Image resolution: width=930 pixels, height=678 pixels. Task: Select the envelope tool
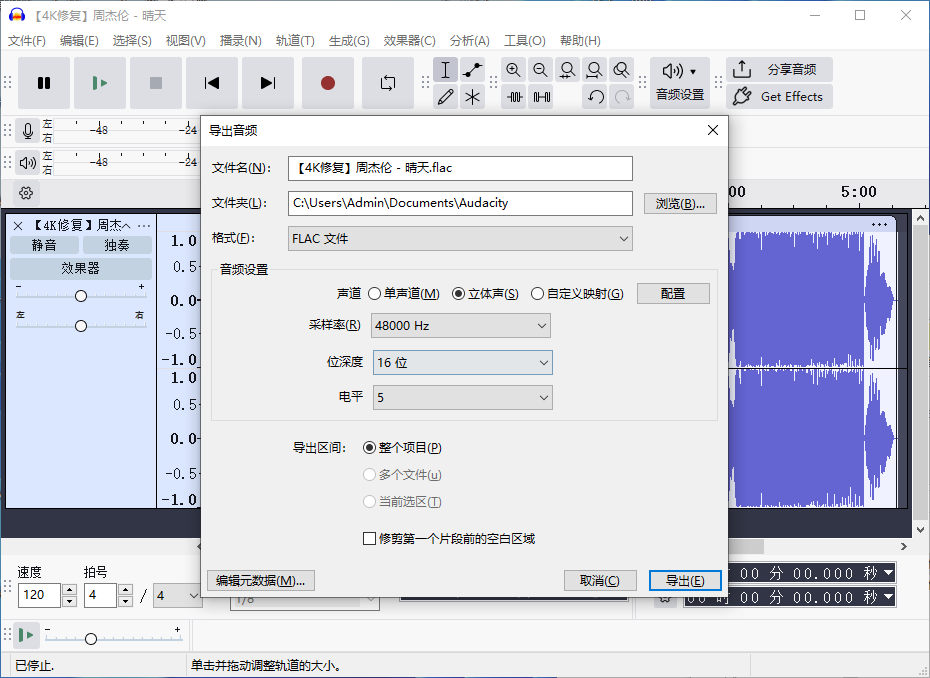point(471,69)
